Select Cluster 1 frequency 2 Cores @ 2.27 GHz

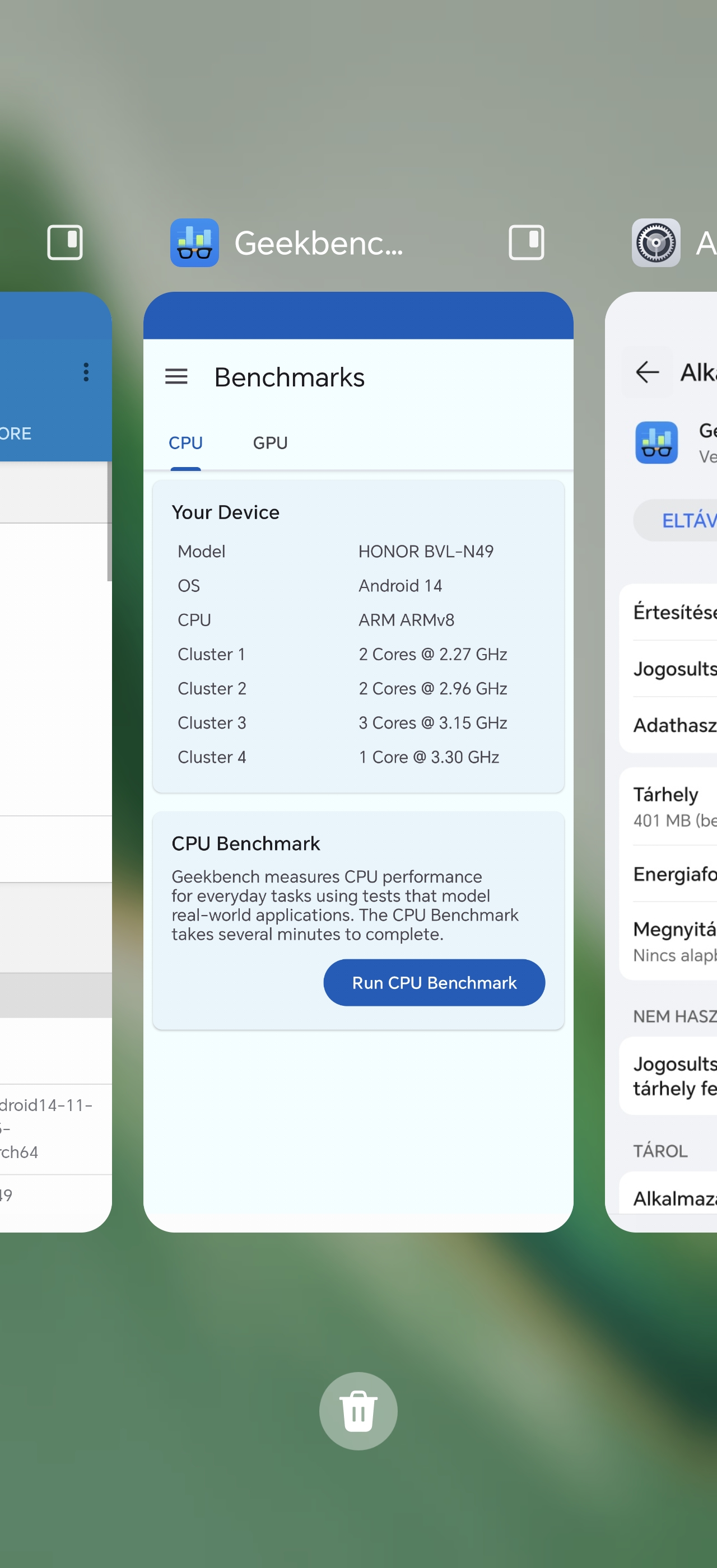click(432, 654)
